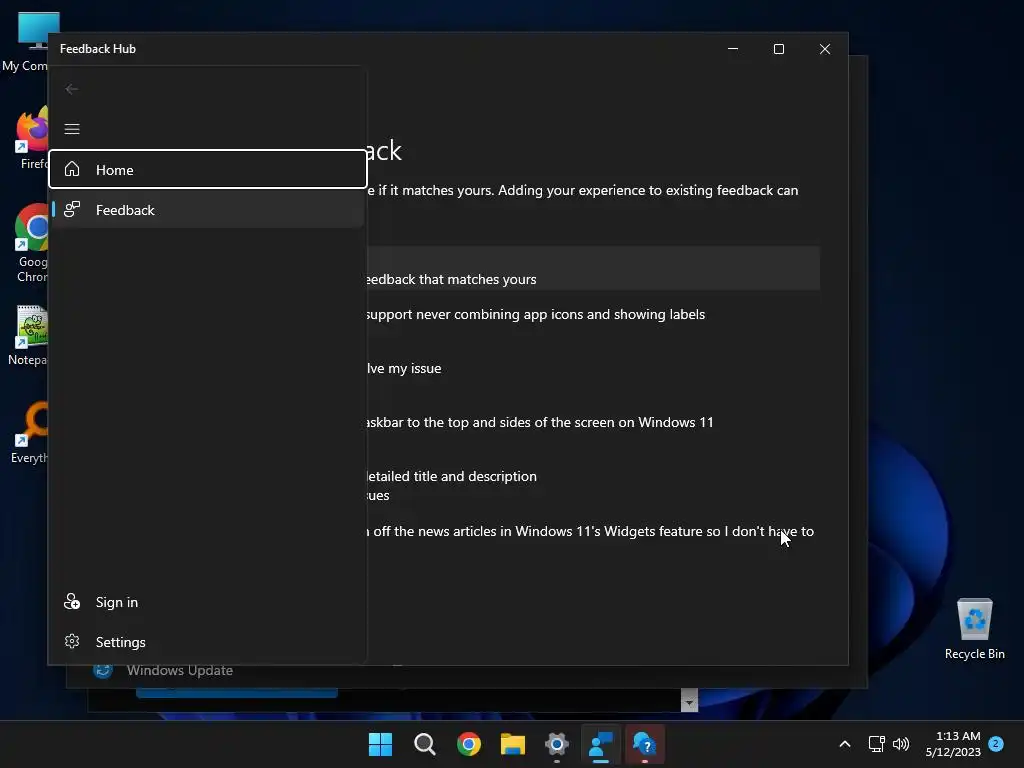Minimize the Feedback Hub window
Image resolution: width=1024 pixels, height=768 pixels.
[733, 49]
